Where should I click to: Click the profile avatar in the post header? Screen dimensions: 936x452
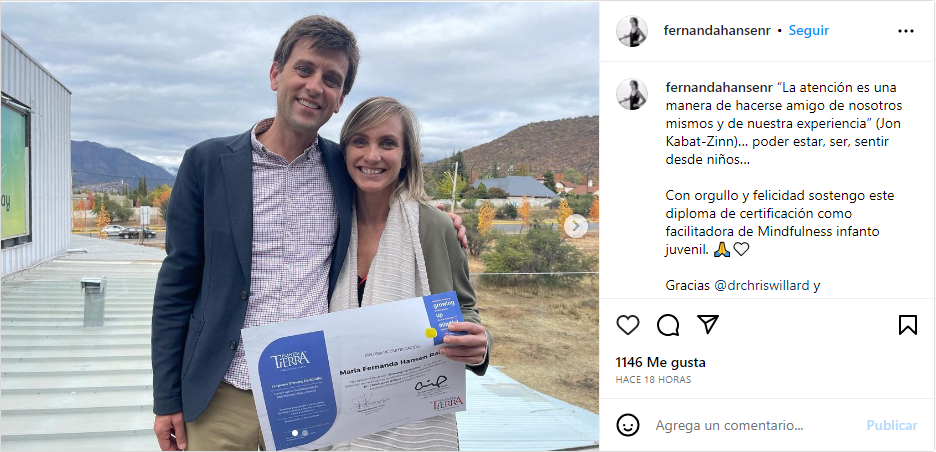[632, 31]
